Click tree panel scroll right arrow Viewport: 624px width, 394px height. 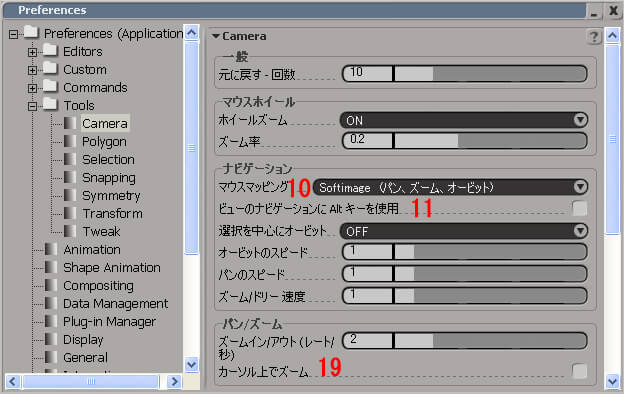(x=174, y=381)
